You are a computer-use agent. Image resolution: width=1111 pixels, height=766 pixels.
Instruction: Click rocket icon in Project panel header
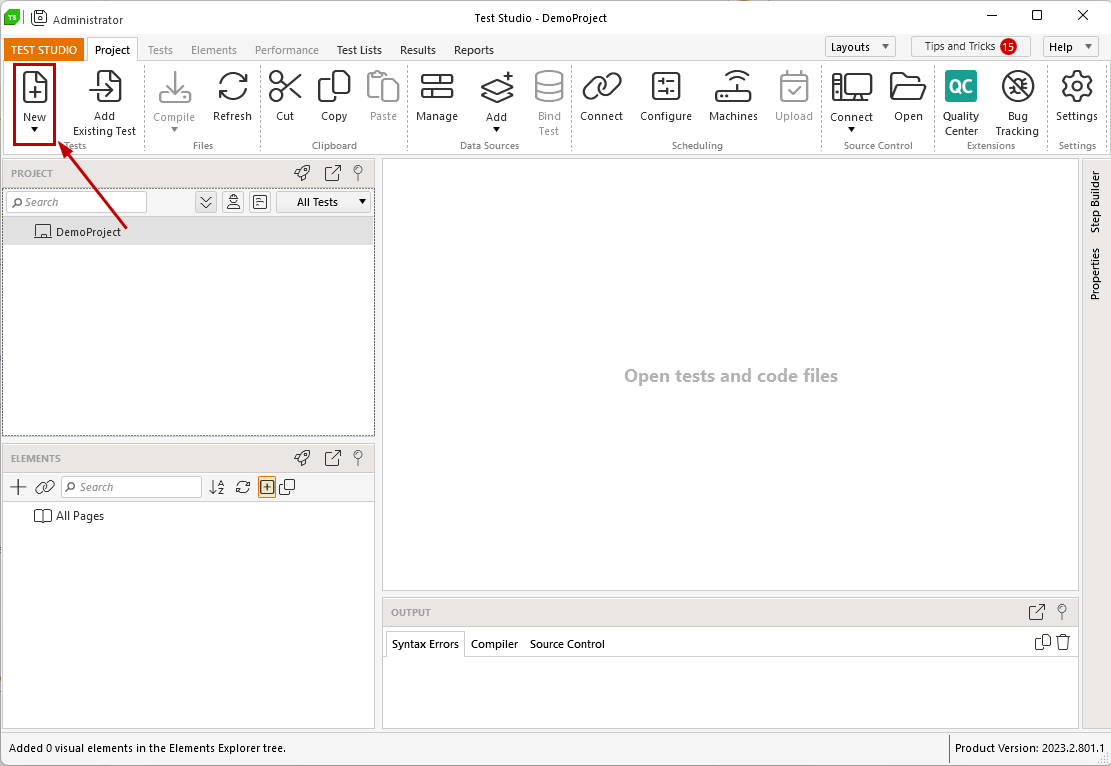pos(303,173)
